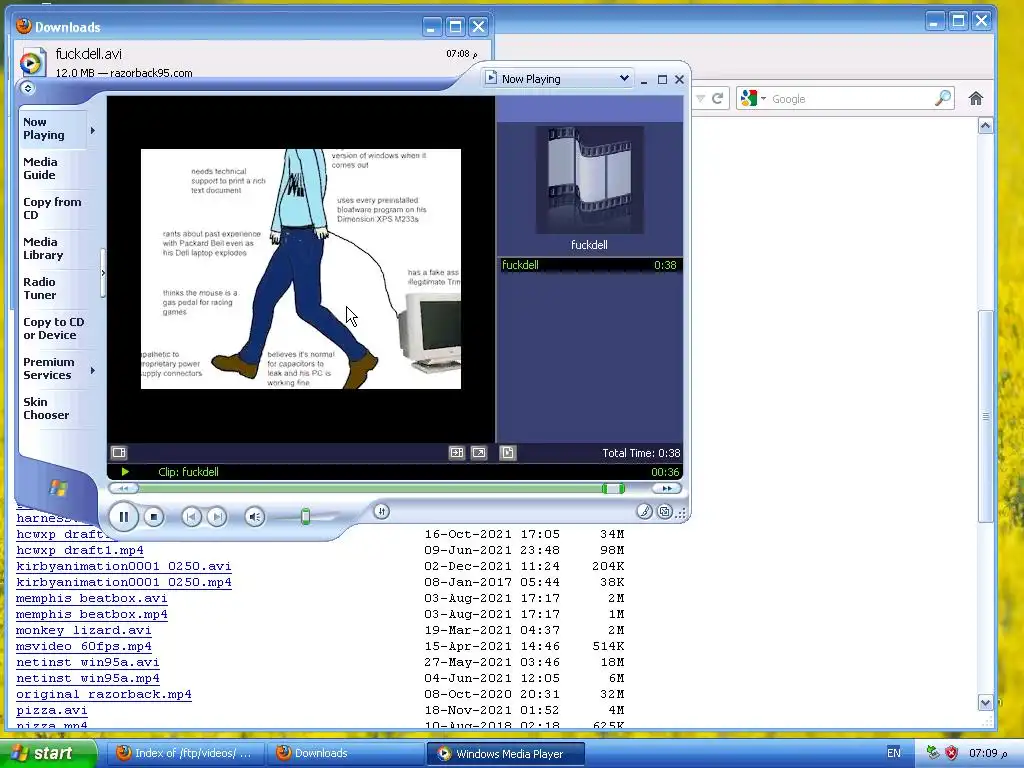1024x768 pixels.
Task: Turn shuffle on in Media Player
Action: coord(382,511)
